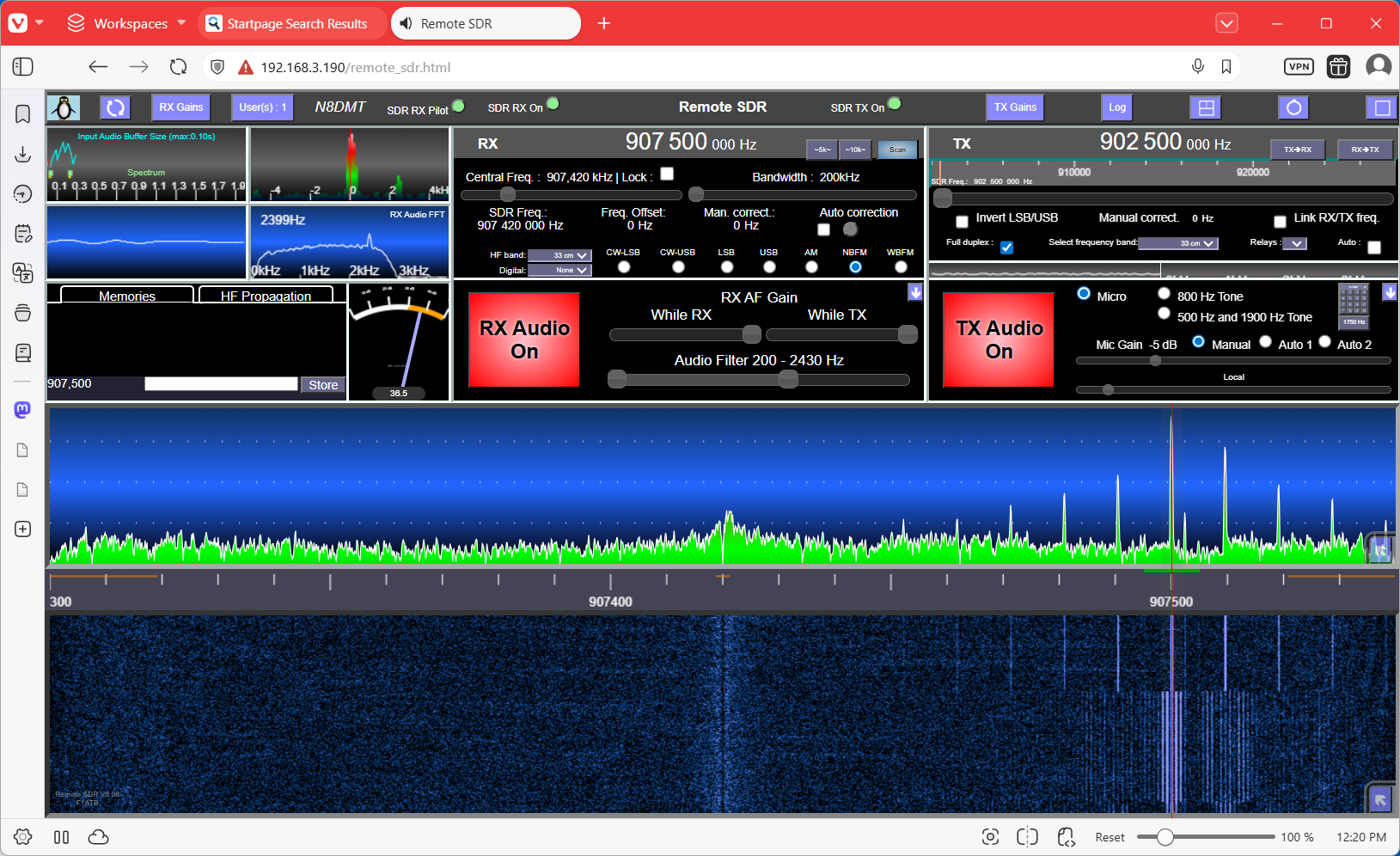The image size is (1400, 856).
Task: Open the HF band dropdown in RX
Action: (x=559, y=255)
